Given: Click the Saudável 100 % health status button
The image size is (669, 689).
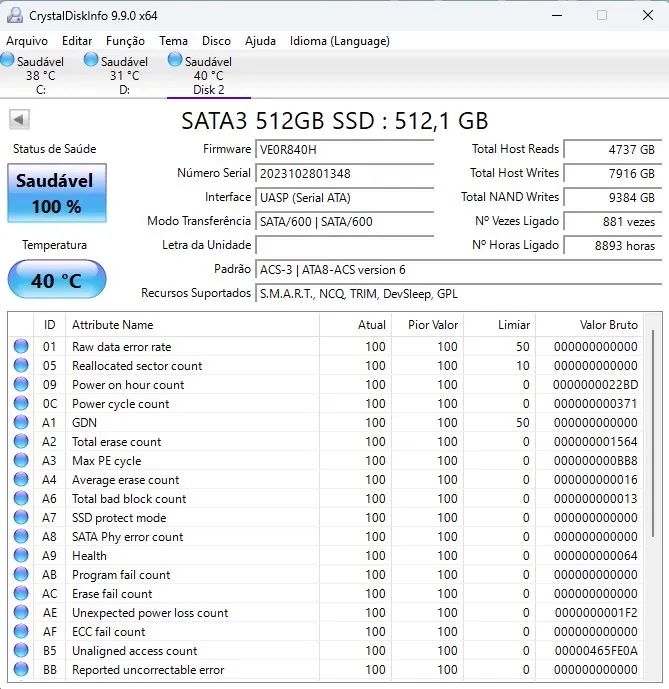Looking at the screenshot, I should 57,193.
